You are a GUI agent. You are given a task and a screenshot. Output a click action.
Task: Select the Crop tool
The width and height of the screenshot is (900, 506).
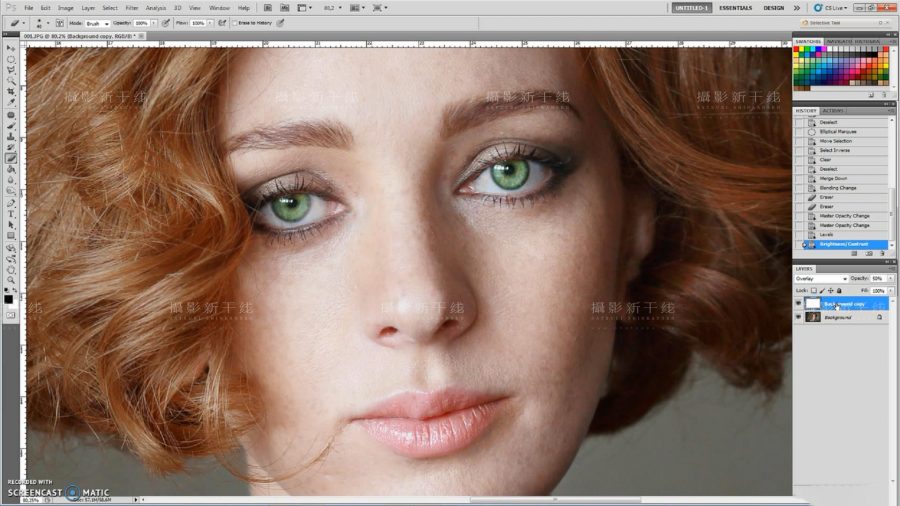[x=11, y=92]
